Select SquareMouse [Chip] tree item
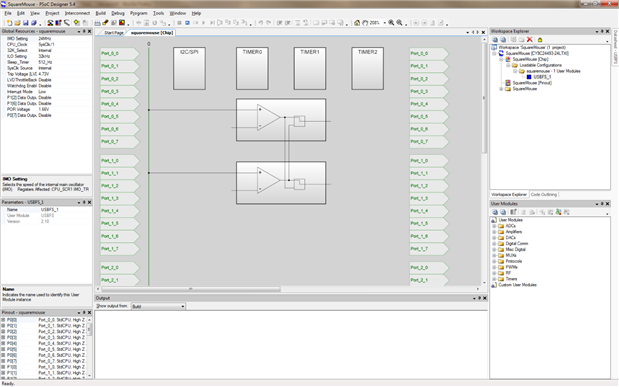Screen dimensions: 619x387 point(530,59)
